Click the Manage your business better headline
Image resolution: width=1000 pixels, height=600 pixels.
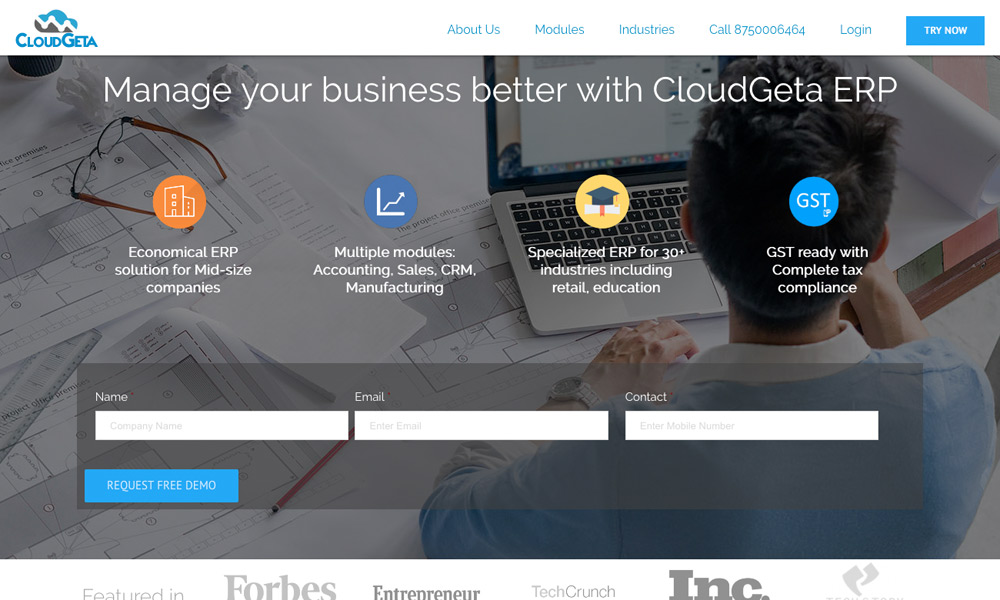point(500,90)
